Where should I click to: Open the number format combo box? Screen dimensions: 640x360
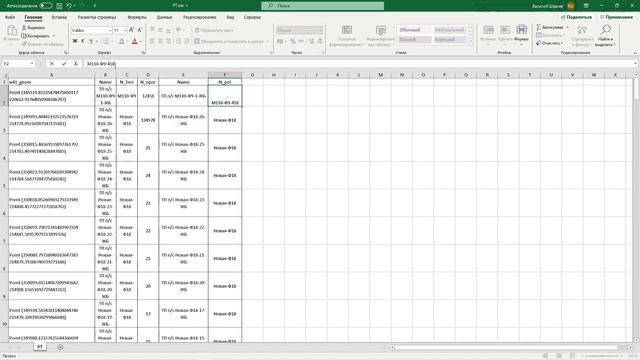point(300,30)
